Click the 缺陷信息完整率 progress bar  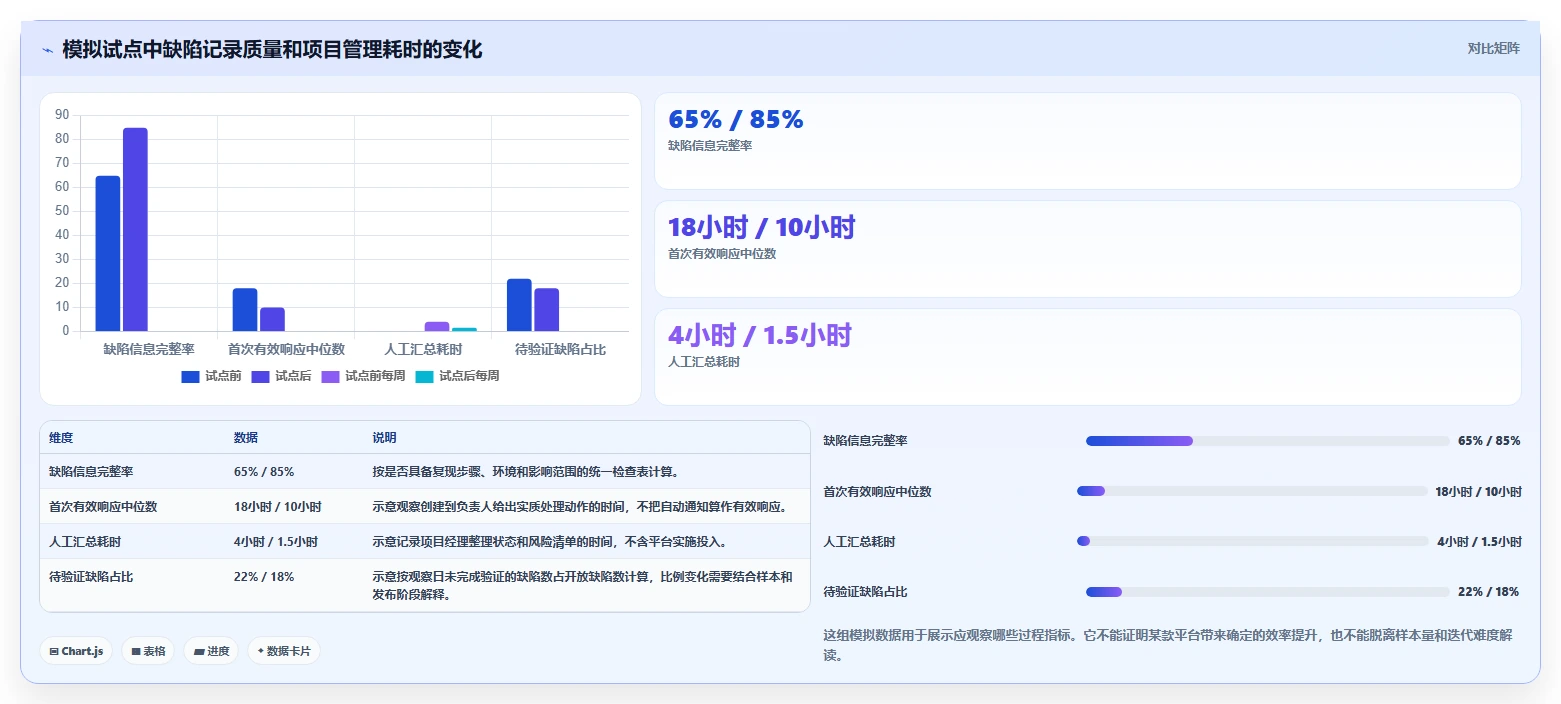pyautogui.click(x=1267, y=441)
